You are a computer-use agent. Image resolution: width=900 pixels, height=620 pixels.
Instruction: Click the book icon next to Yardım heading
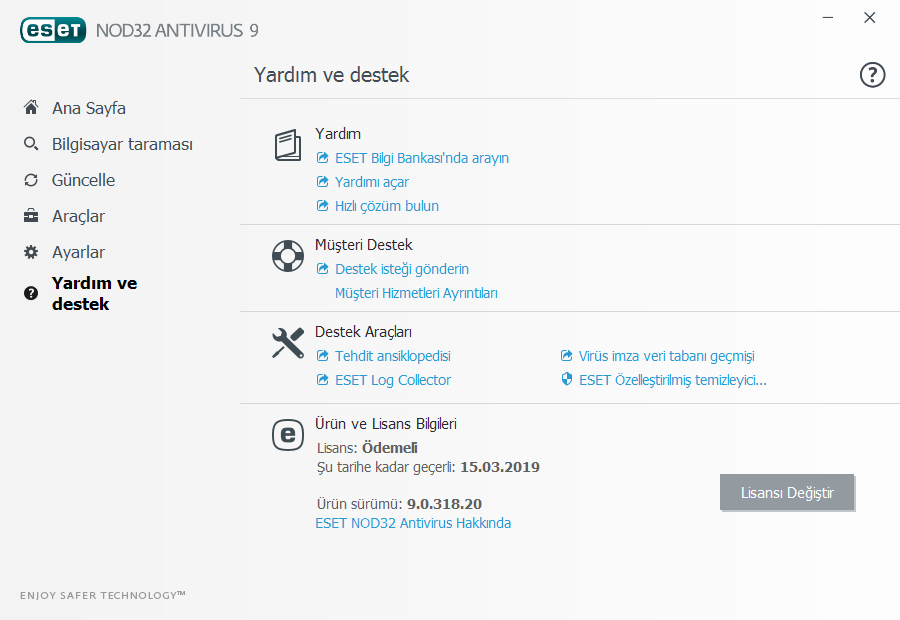[x=287, y=145]
